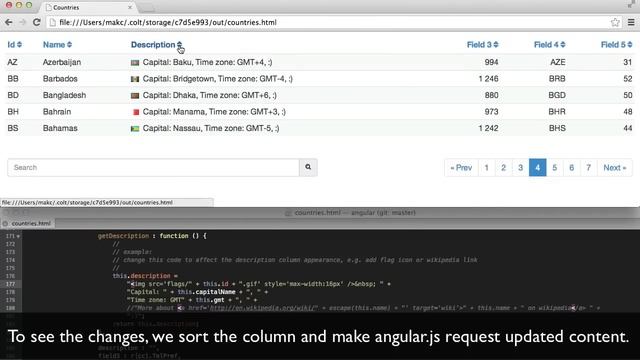Sort the table by Field 4
Viewport: 640px width, 360px height.
tap(549, 44)
